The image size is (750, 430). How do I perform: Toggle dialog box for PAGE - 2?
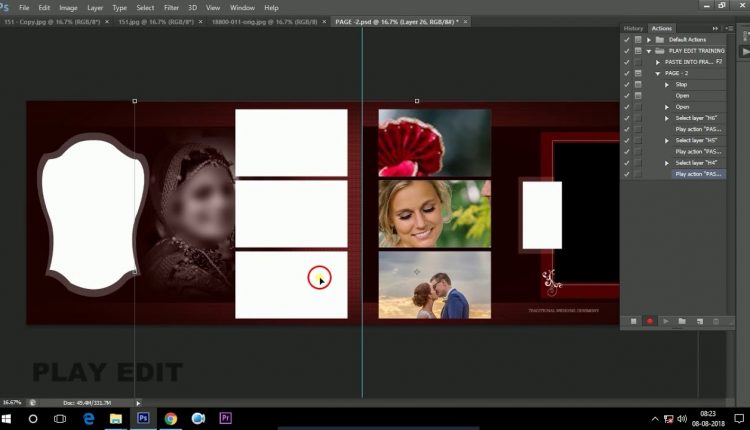(x=638, y=73)
